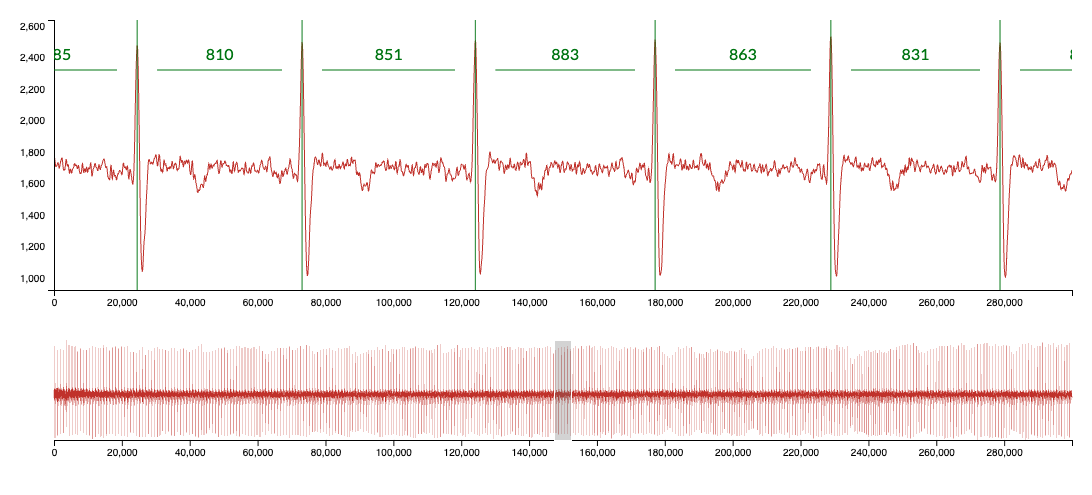The image size is (1092, 495).
Task: Click the 2,600 y-axis tick label
Action: click(x=31, y=25)
